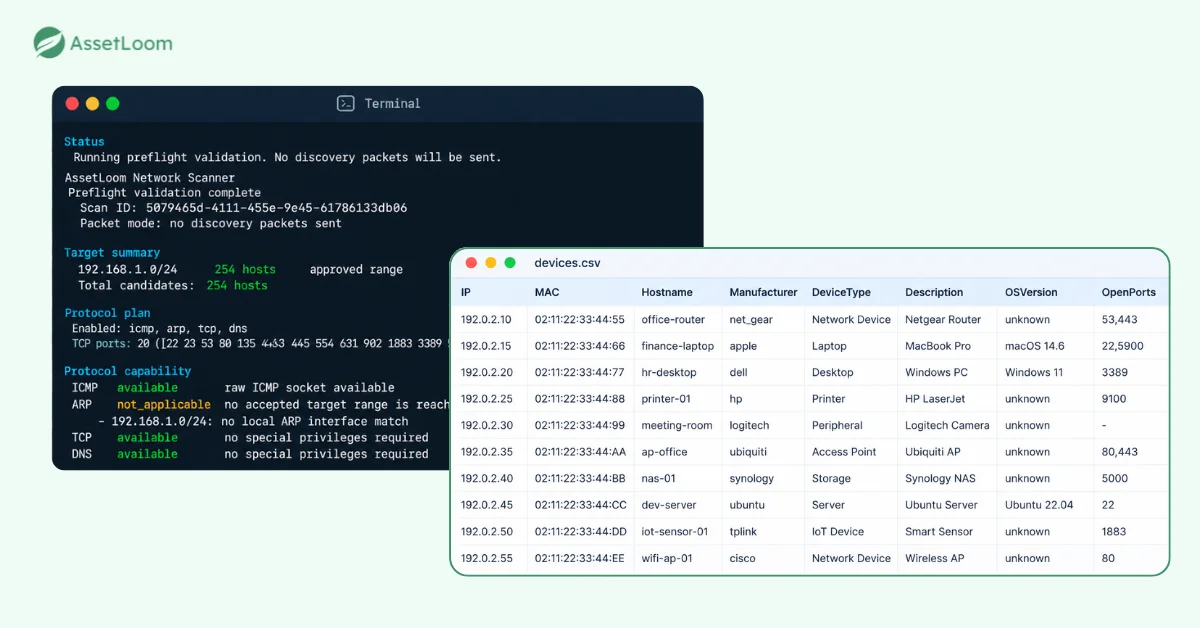Click the Manufacturer column header
This screenshot has width=1200, height=628.
coord(764,293)
